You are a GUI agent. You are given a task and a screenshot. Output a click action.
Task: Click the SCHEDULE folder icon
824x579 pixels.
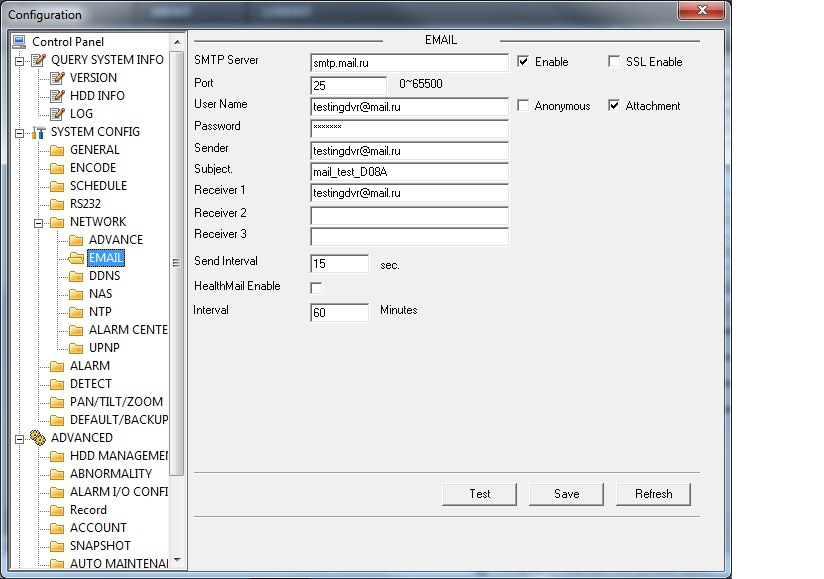(x=57, y=186)
